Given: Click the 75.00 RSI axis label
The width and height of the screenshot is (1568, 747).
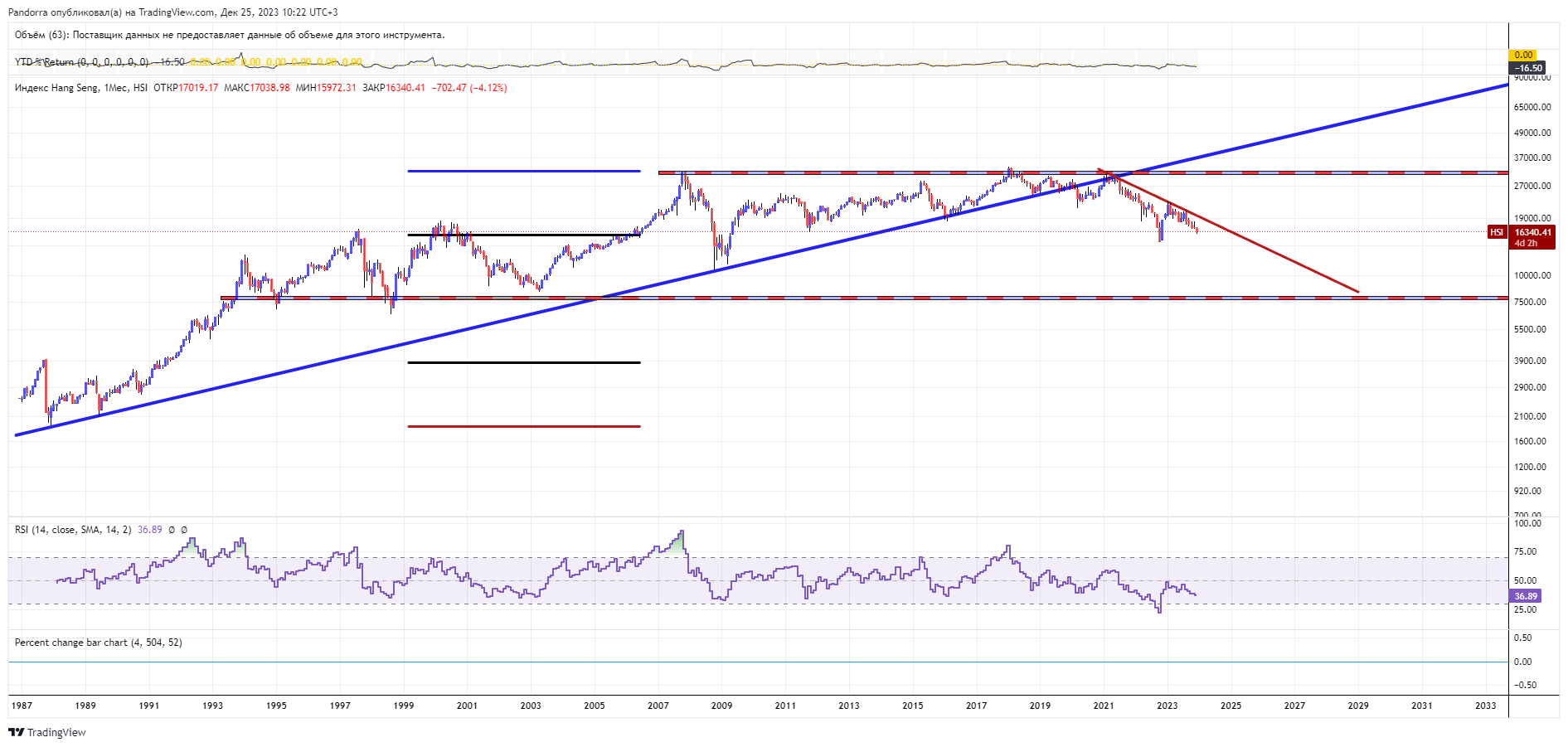Looking at the screenshot, I should click(1525, 551).
